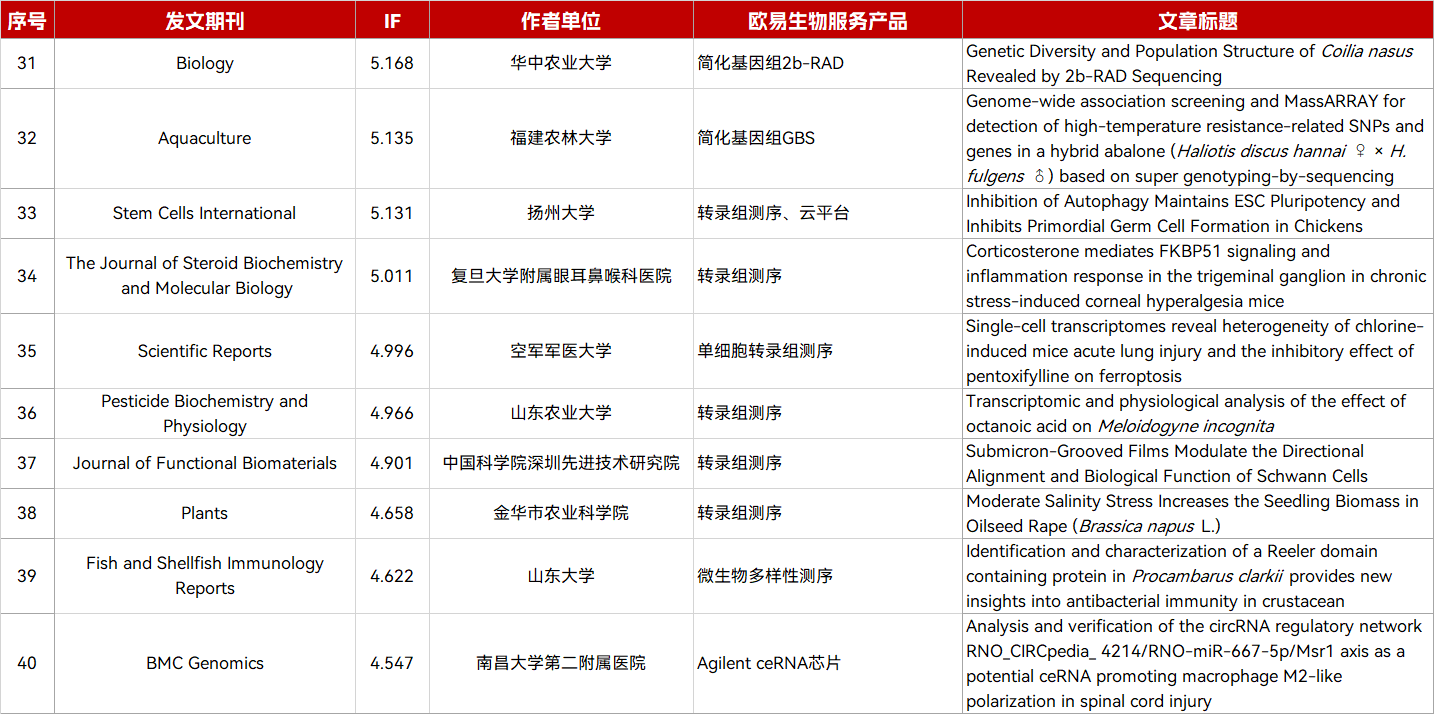Select the 复旦大学附属眼耳鼻喉科医院 cell
This screenshot has width=1434, height=714.
click(x=561, y=276)
